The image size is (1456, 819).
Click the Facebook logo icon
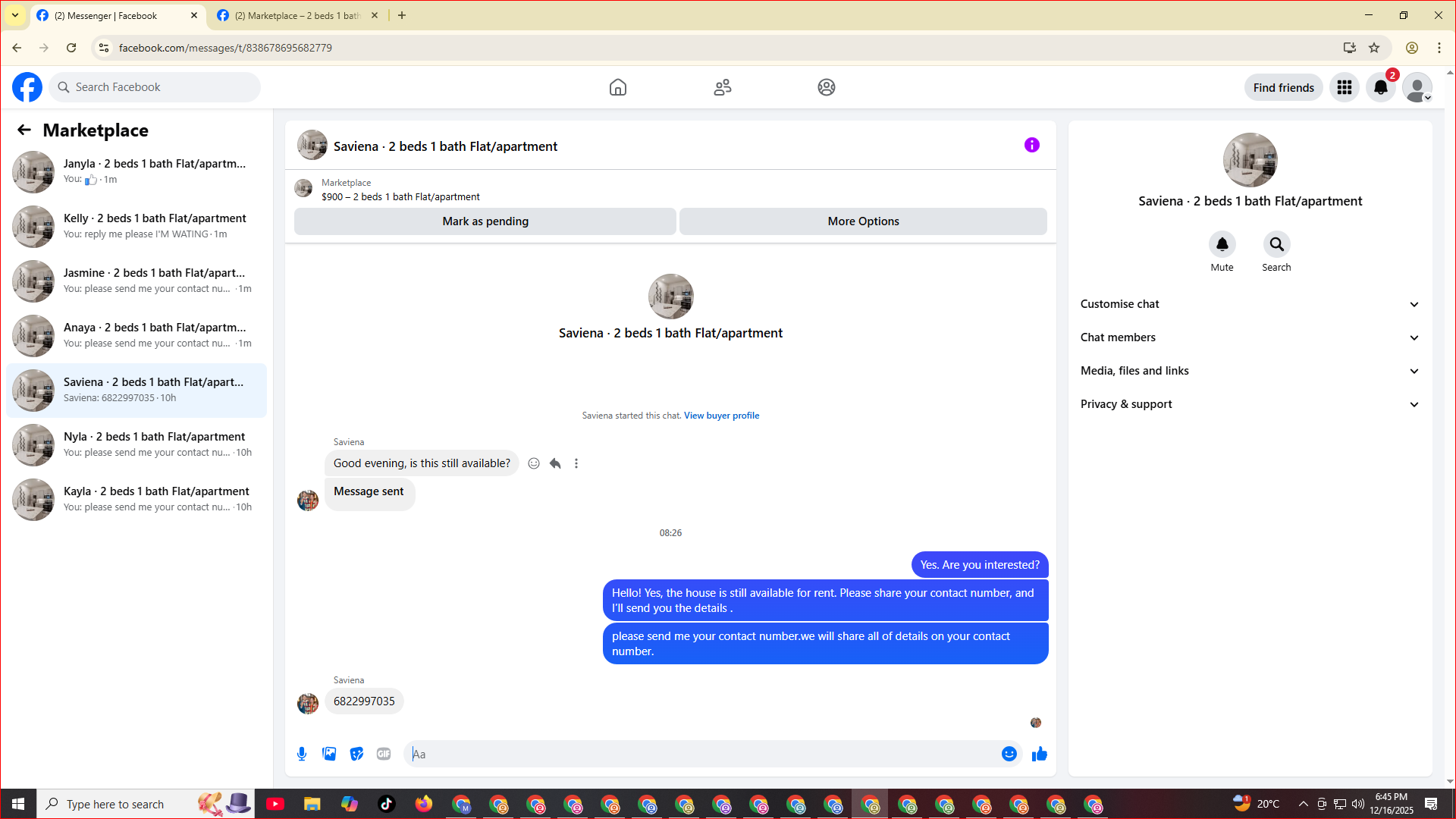pos(27,87)
